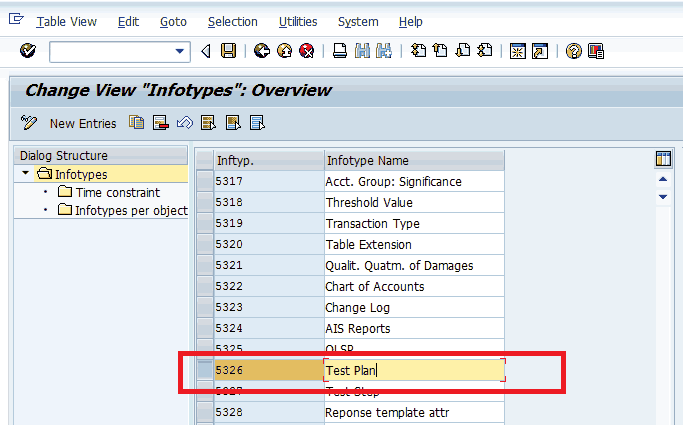
Task: Click the Print icon
Action: pyautogui.click(x=340, y=51)
